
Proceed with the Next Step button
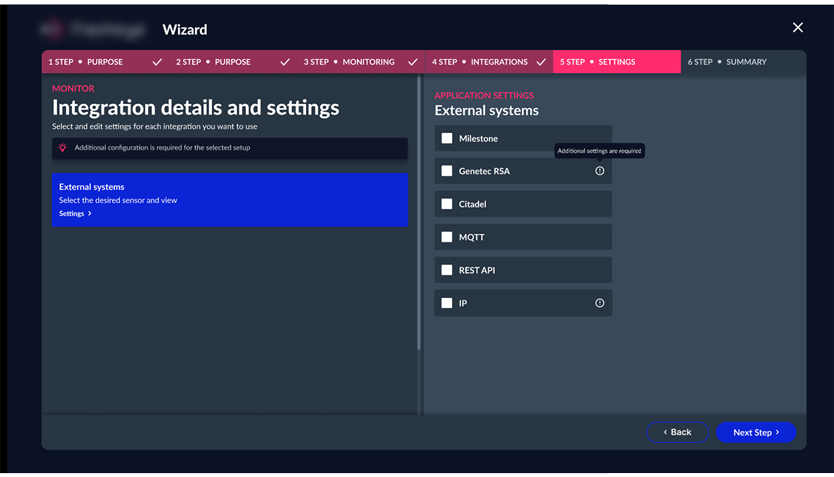point(755,432)
